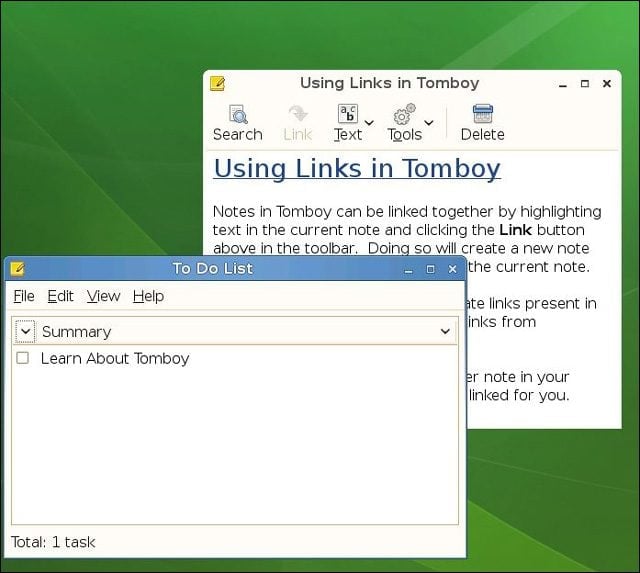Open the Edit menu in To Do List
The width and height of the screenshot is (640, 573).
point(60,296)
